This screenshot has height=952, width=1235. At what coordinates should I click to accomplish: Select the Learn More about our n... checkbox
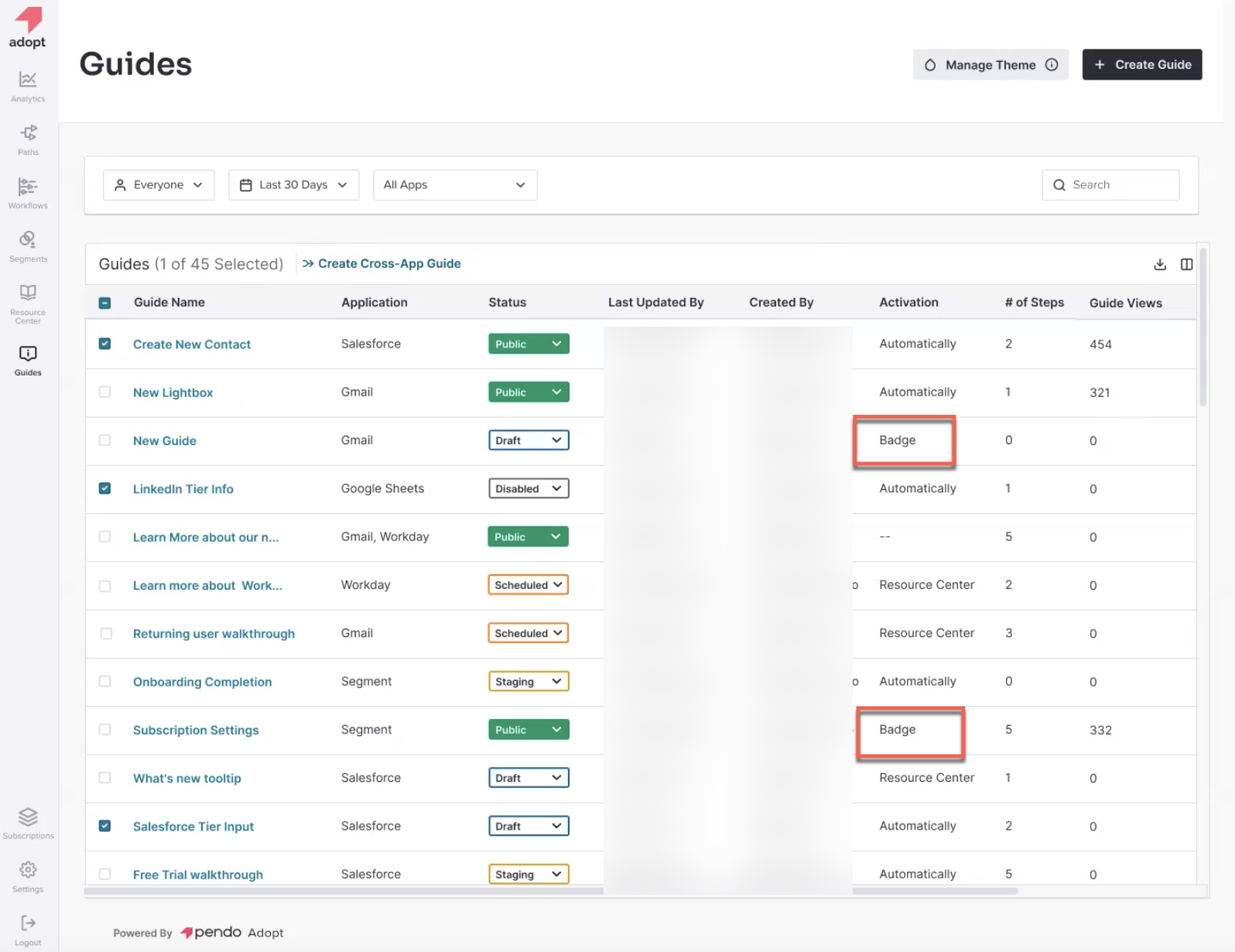104,536
